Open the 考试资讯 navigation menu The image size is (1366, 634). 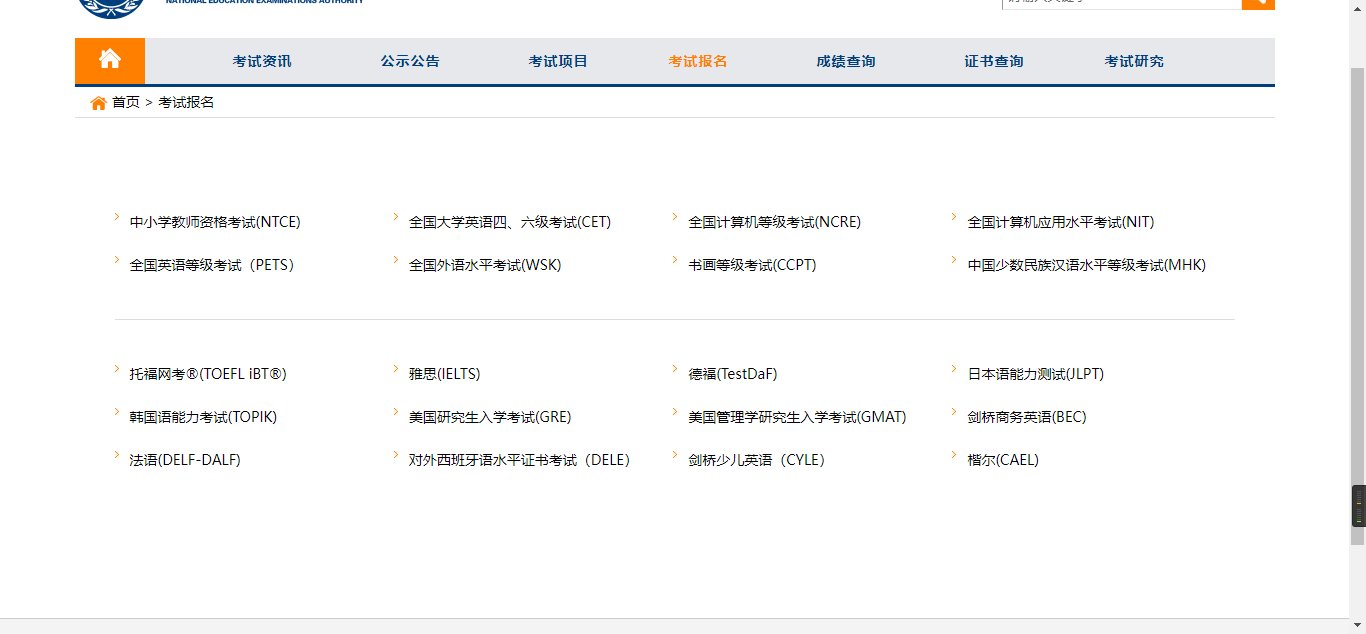point(260,60)
